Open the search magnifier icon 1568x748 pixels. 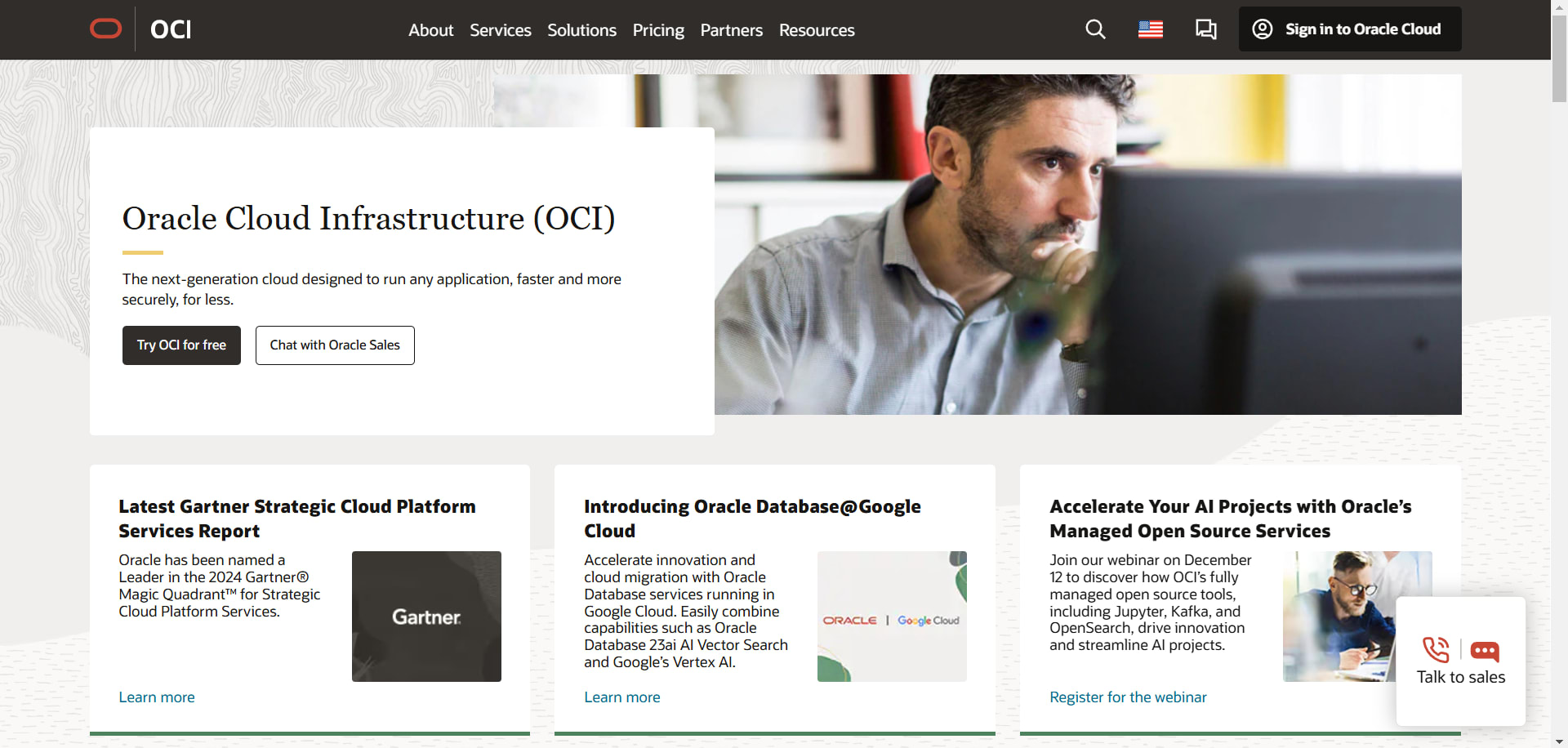[1095, 29]
